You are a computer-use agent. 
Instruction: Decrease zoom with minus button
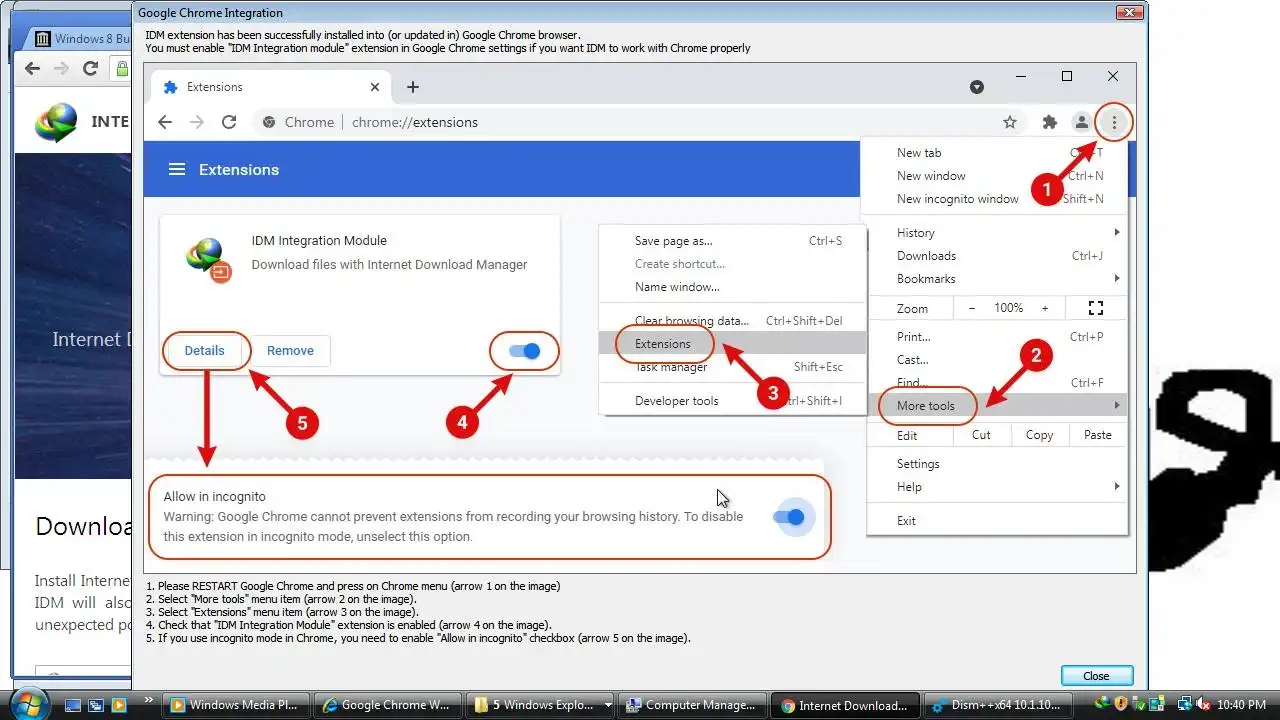point(972,308)
